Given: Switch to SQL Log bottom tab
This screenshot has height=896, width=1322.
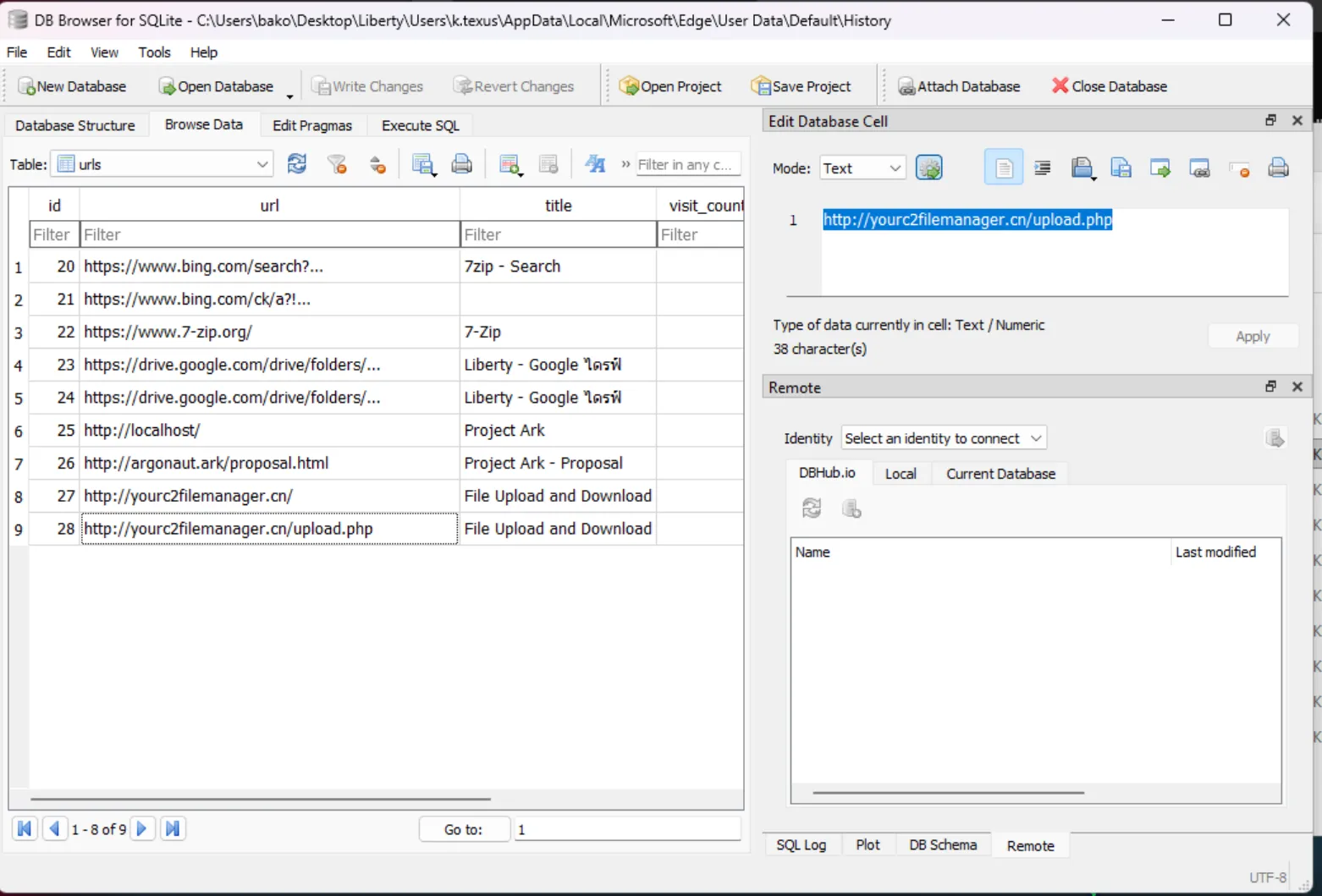Looking at the screenshot, I should pyautogui.click(x=801, y=844).
